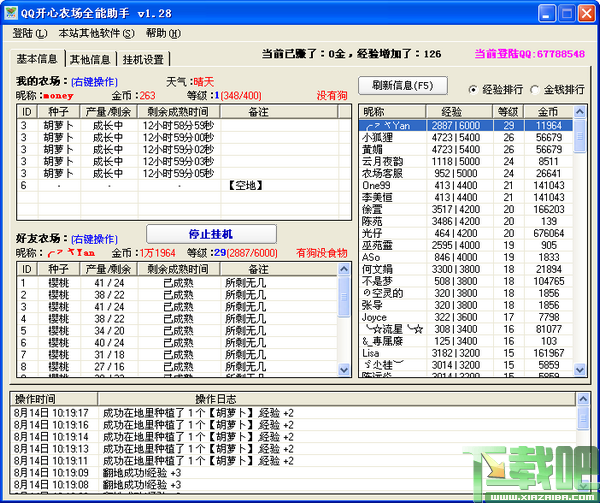Select 李美恒 in ranking list
Image resolution: width=600 pixels, height=503 pixels.
click(466, 197)
